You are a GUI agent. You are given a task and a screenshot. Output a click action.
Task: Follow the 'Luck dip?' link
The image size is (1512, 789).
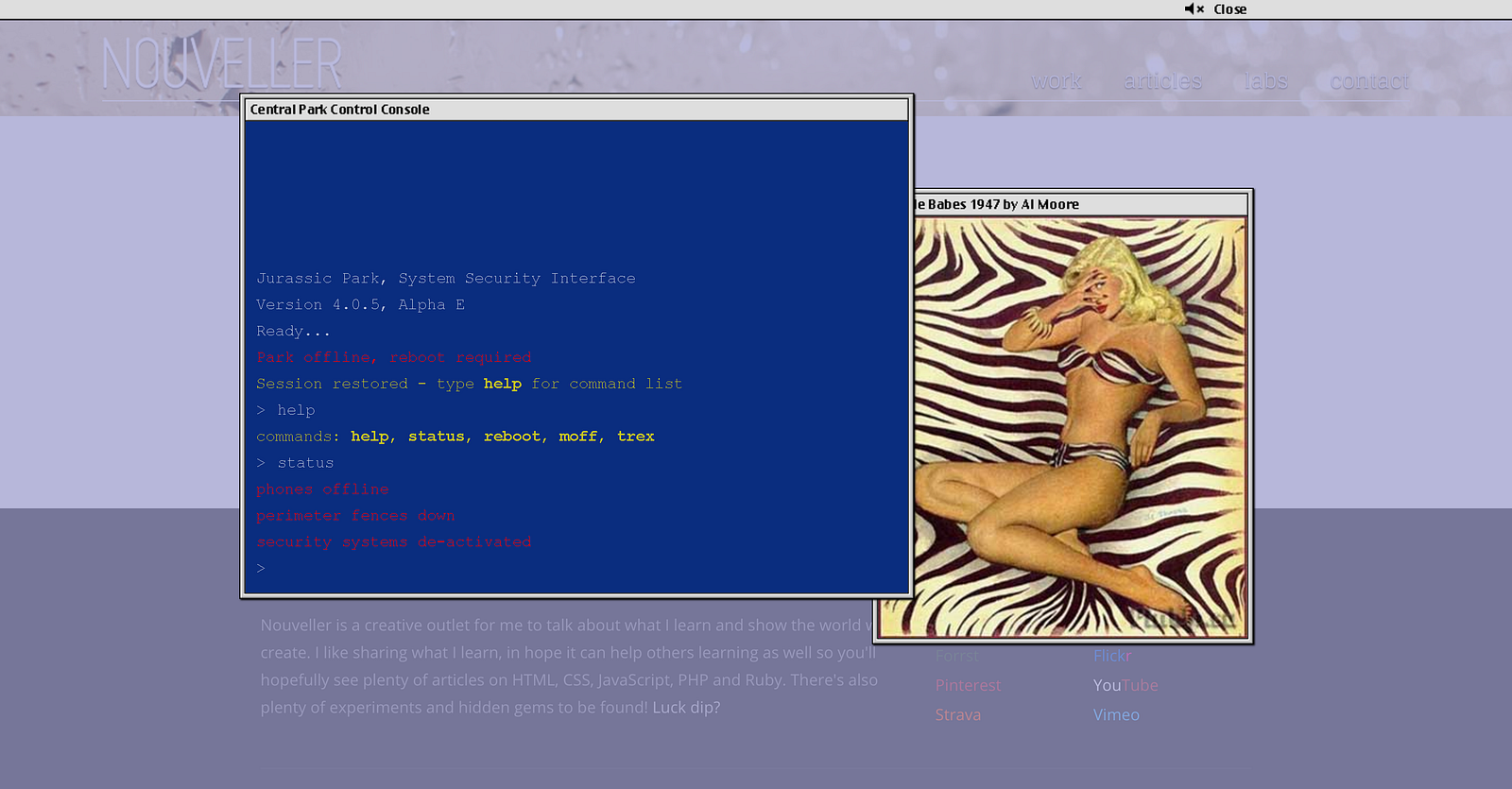coord(686,708)
